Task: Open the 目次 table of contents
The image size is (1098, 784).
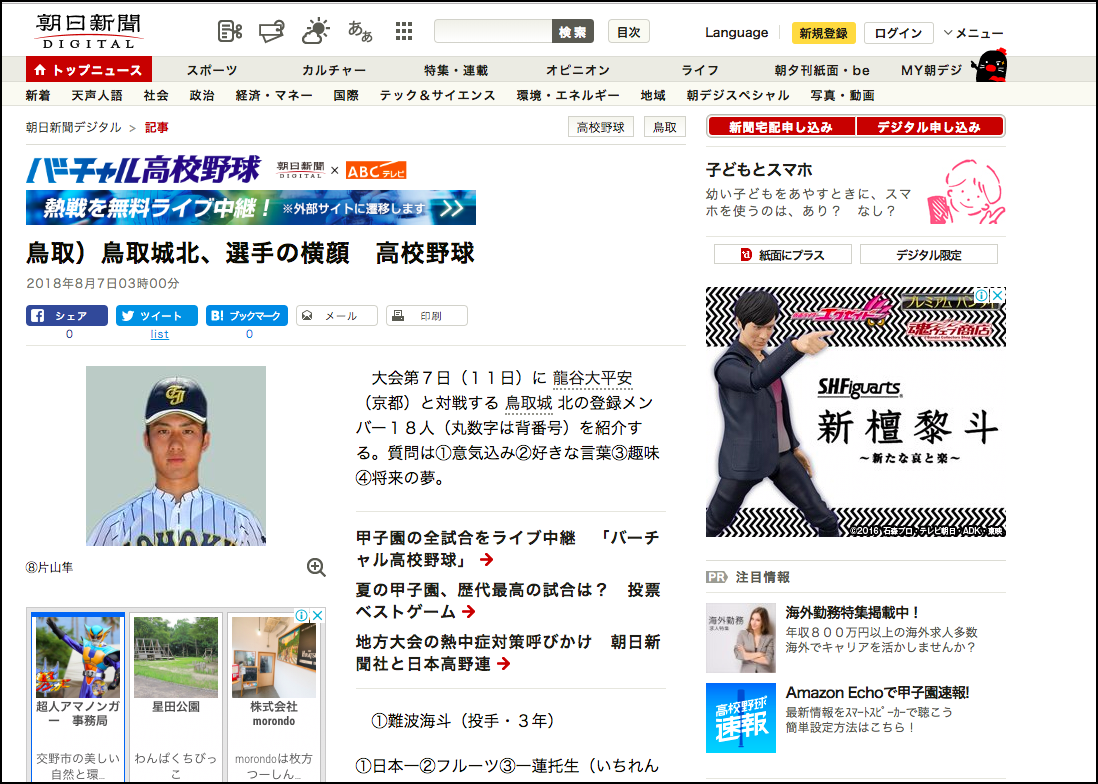Action: (628, 32)
